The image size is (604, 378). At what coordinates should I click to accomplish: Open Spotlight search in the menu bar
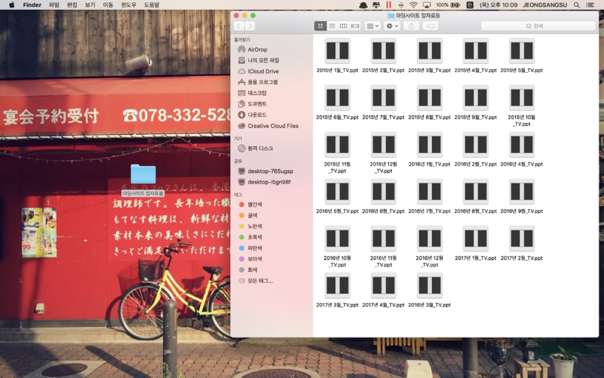click(577, 5)
